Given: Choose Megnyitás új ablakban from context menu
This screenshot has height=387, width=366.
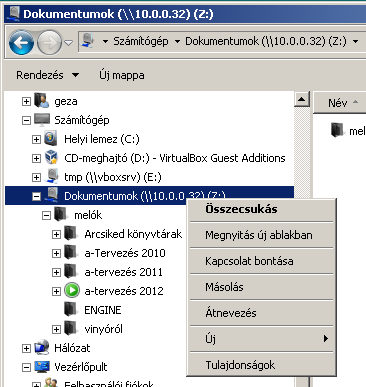Looking at the screenshot, I should 262,235.
